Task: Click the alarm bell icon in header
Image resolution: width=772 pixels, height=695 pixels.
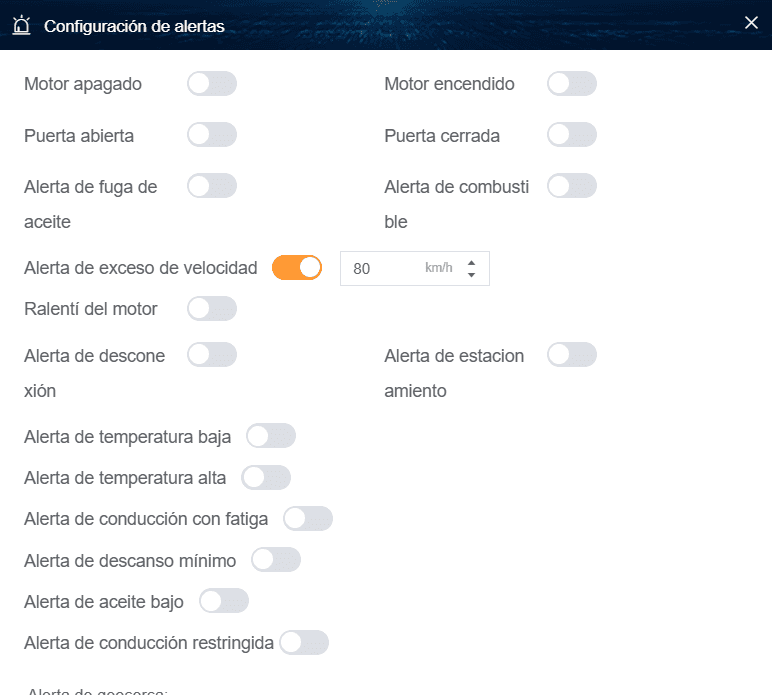Action: click(x=21, y=25)
